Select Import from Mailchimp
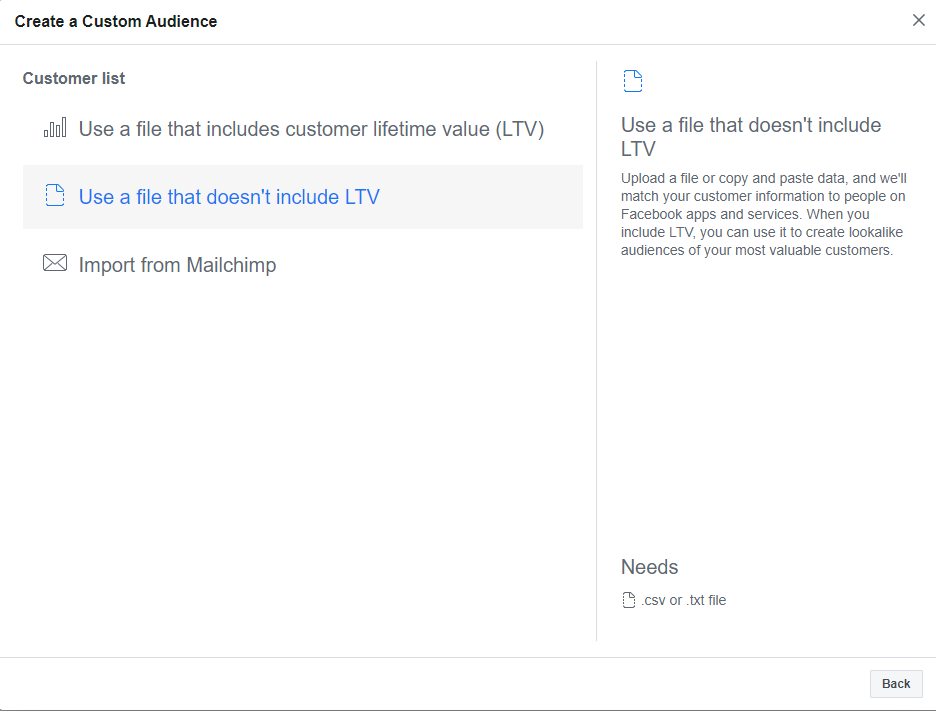936x711 pixels. [x=177, y=265]
